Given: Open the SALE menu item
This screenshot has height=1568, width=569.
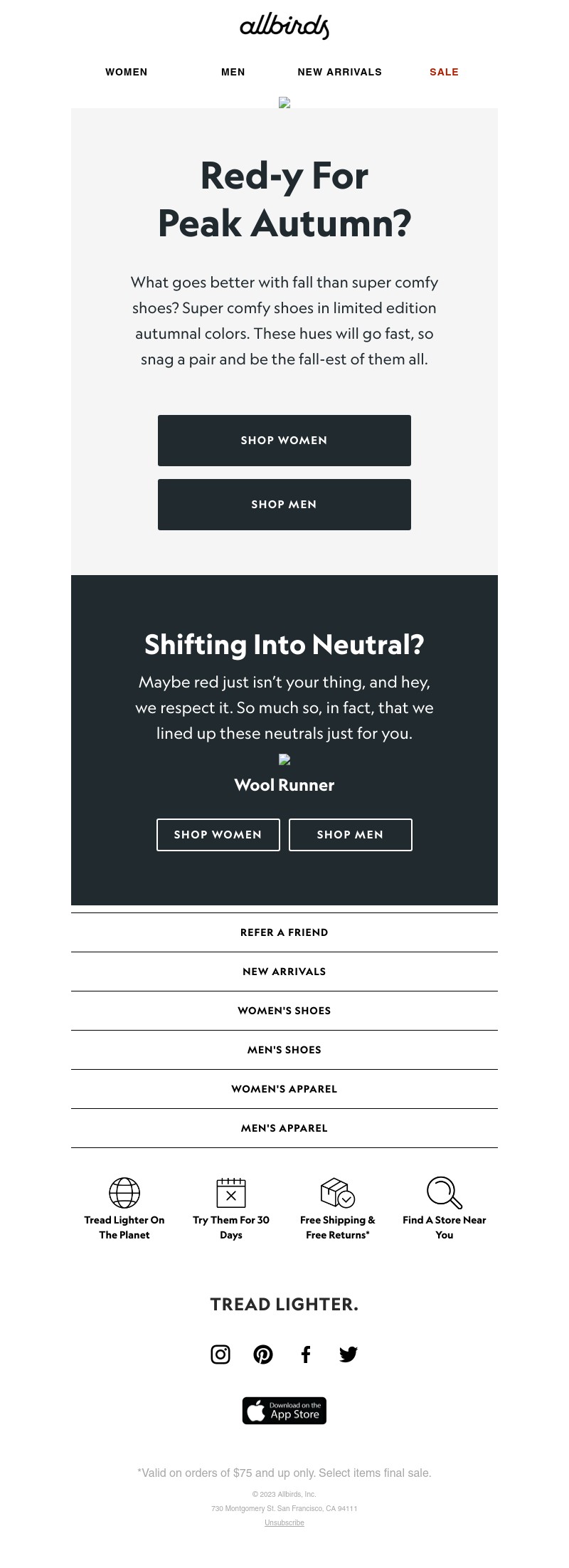Looking at the screenshot, I should (444, 72).
